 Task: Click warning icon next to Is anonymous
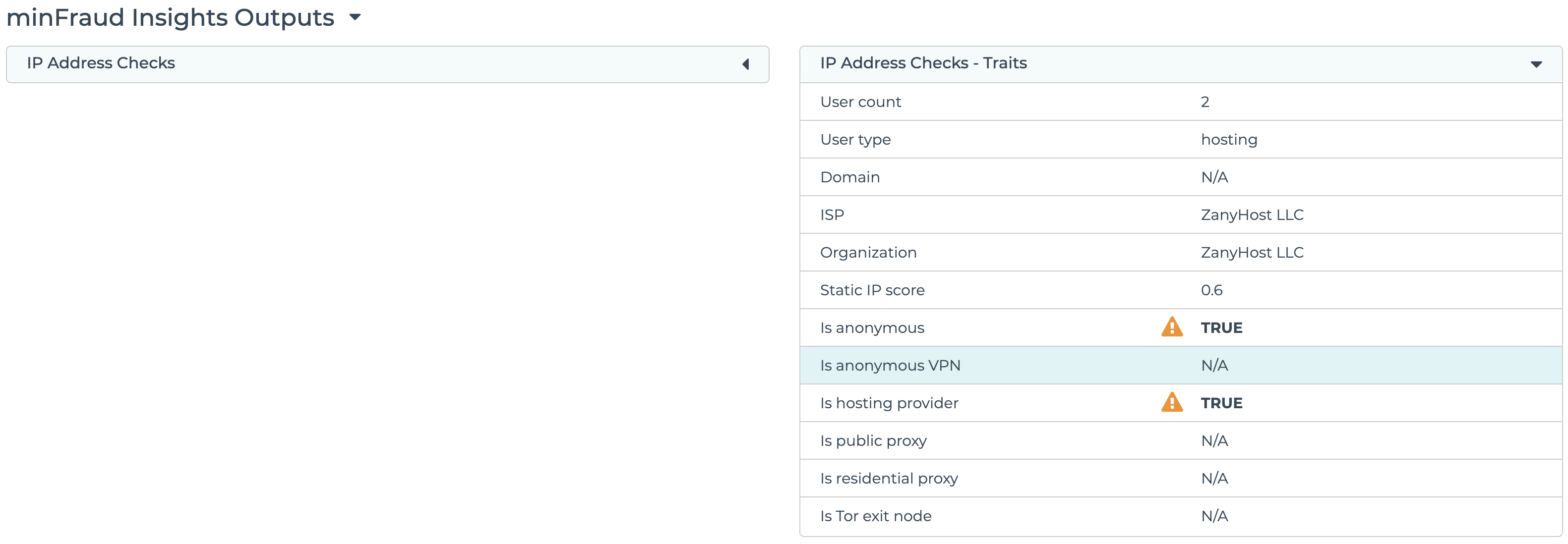[x=1171, y=327]
